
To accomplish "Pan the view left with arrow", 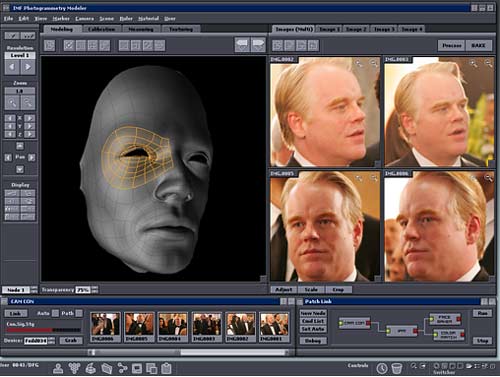I will click(8, 157).
